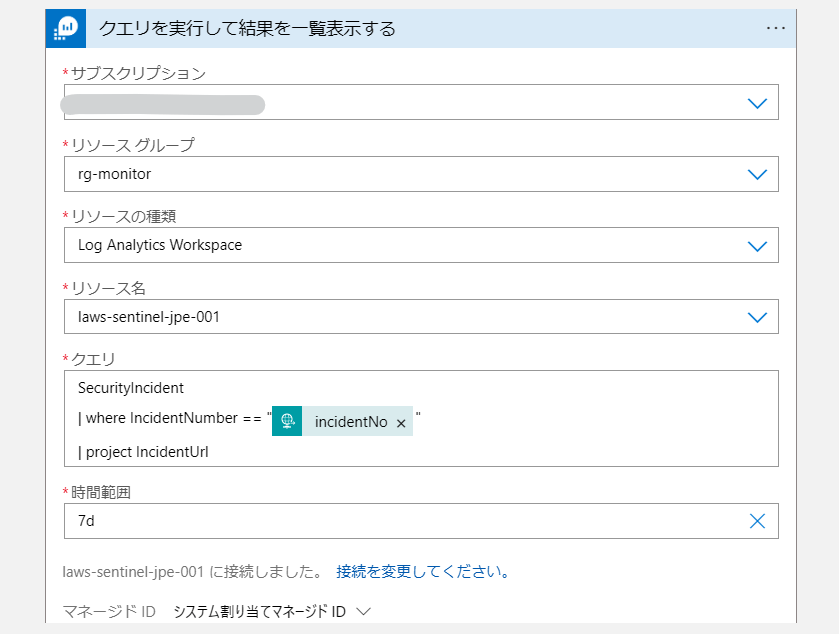This screenshot has width=839, height=634.
Task: Click the project IncidentUrl query line
Action: 143,452
